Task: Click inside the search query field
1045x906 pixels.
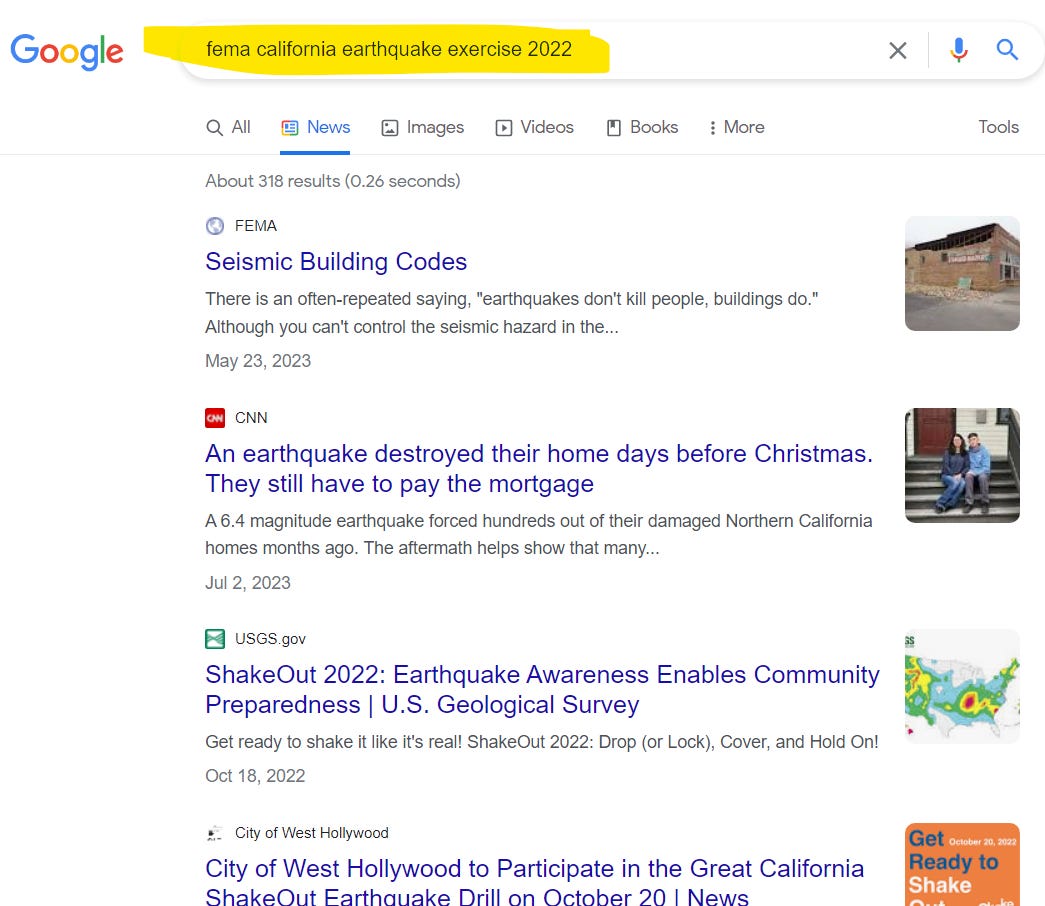Action: click(x=389, y=49)
